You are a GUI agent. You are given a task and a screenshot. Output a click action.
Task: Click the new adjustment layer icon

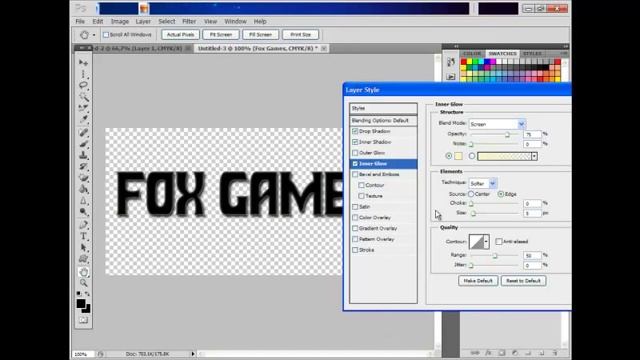pyautogui.click(x=515, y=353)
